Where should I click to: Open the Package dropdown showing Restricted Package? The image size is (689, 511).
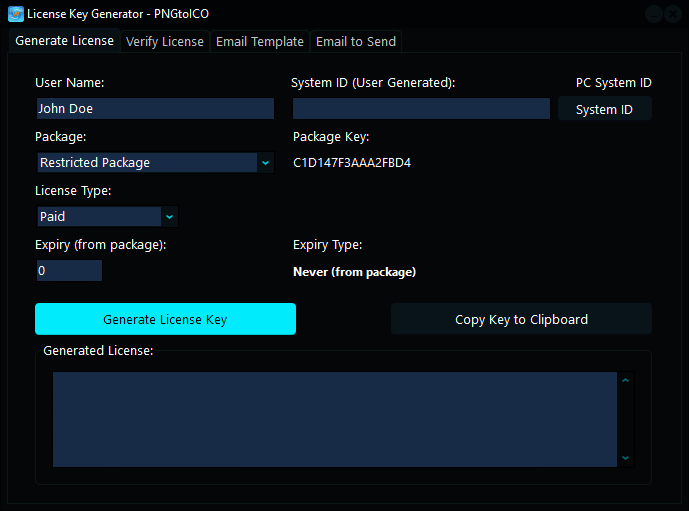(156, 163)
